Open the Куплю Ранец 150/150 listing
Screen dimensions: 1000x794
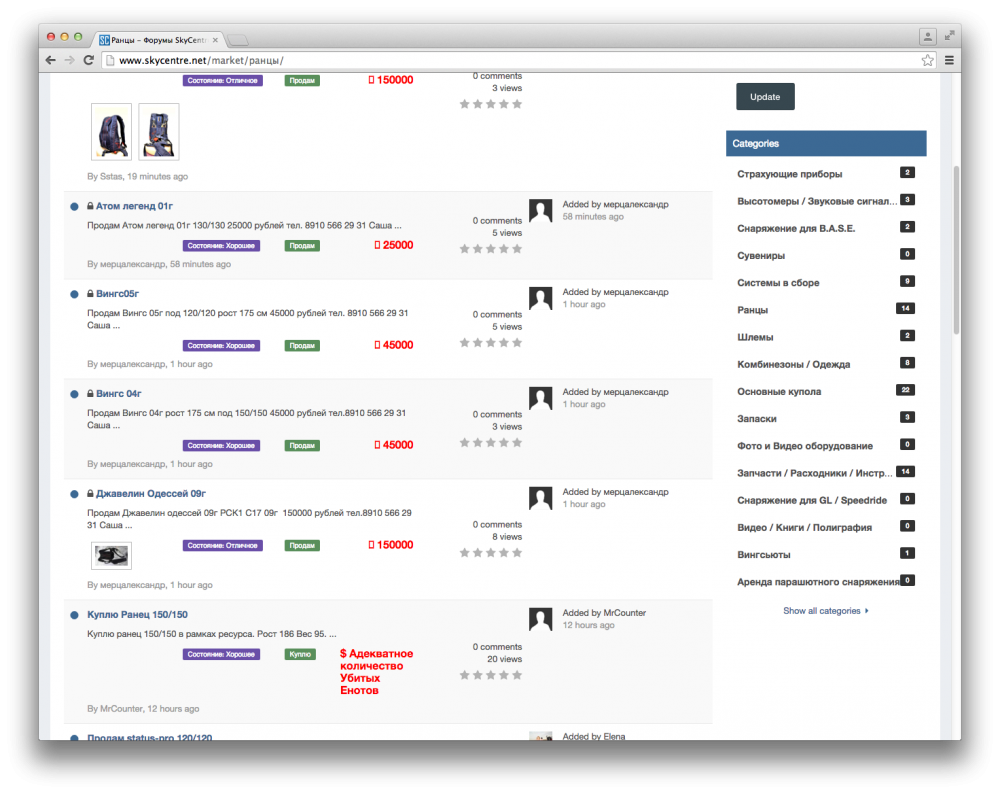[137, 615]
